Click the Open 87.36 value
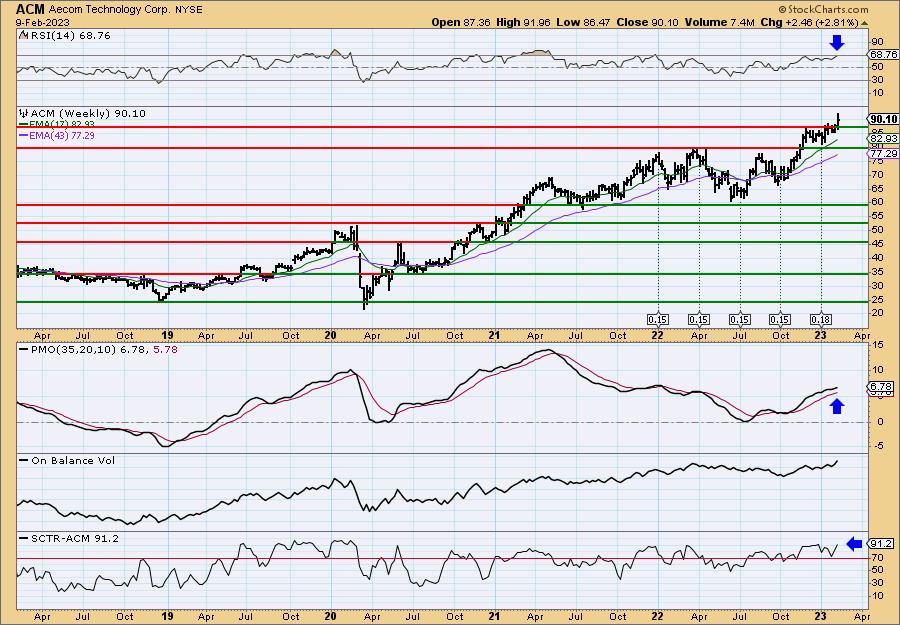The width and height of the screenshot is (900, 625). coord(463,22)
